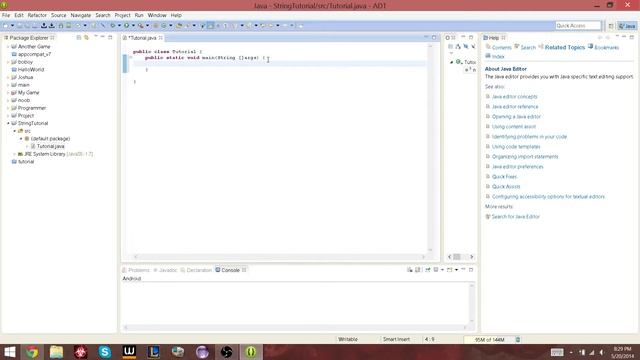The image size is (640, 360).
Task: Click the New Java Class toolbar icon
Action: pyautogui.click(x=163, y=25)
